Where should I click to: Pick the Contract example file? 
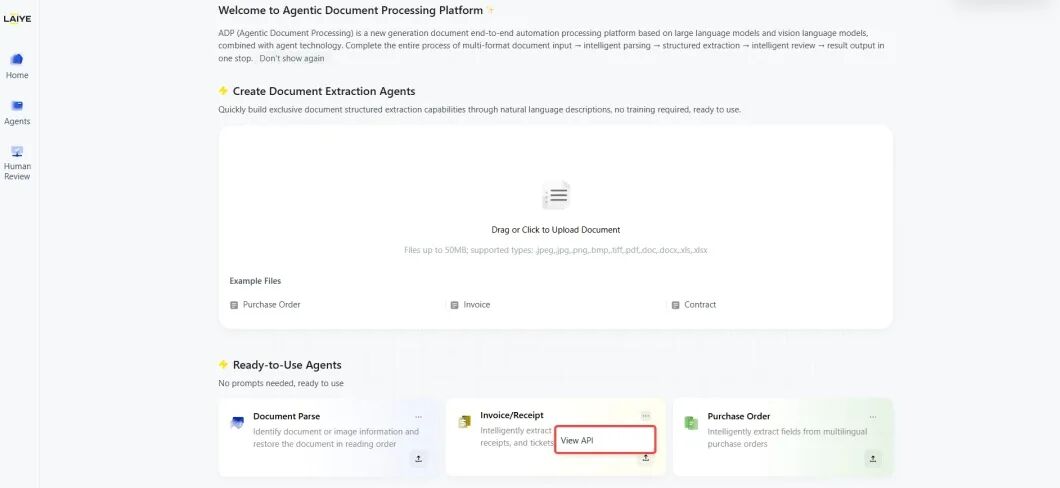699,305
